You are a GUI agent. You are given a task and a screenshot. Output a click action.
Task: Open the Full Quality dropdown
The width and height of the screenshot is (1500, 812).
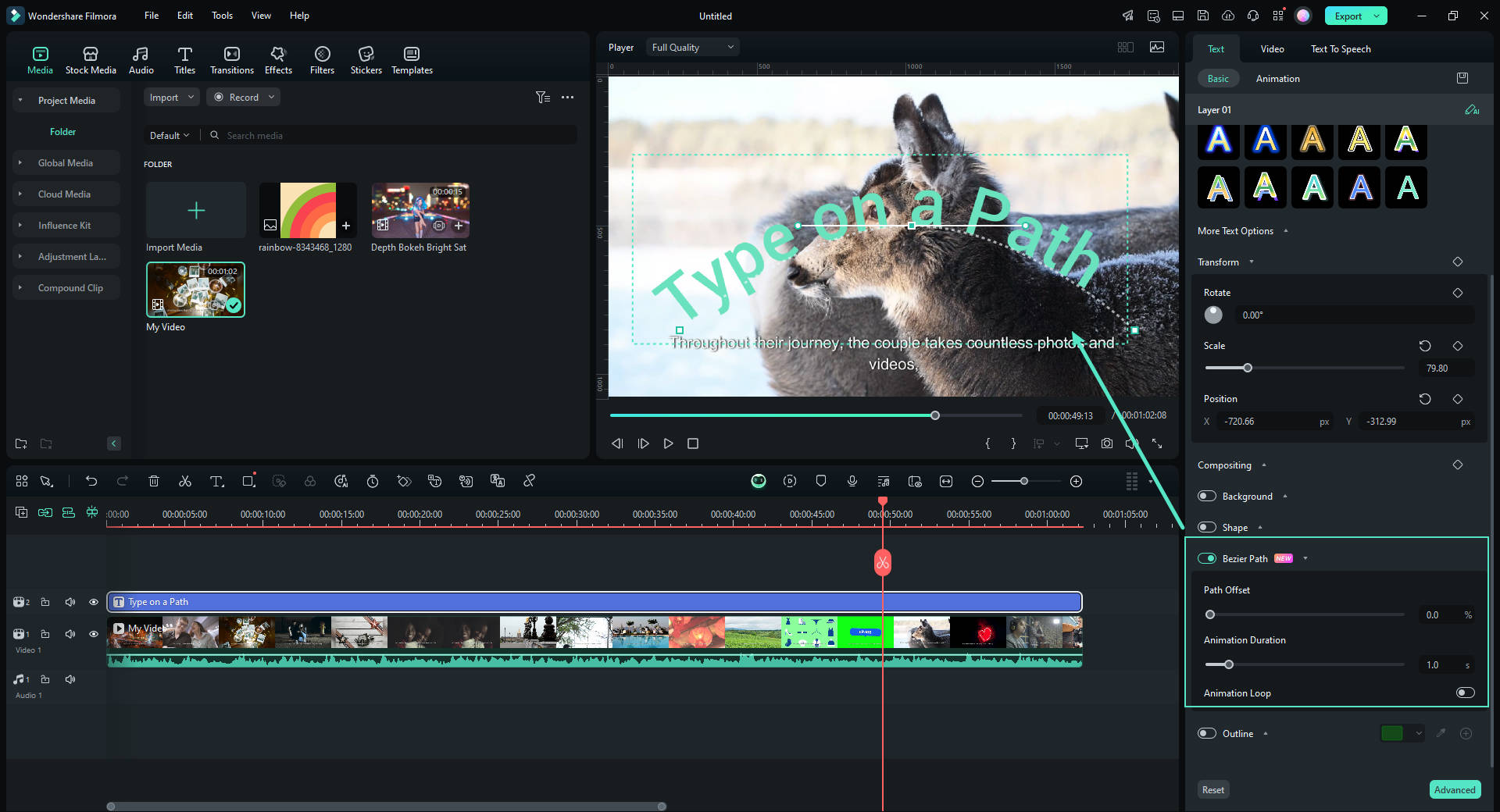pos(692,47)
